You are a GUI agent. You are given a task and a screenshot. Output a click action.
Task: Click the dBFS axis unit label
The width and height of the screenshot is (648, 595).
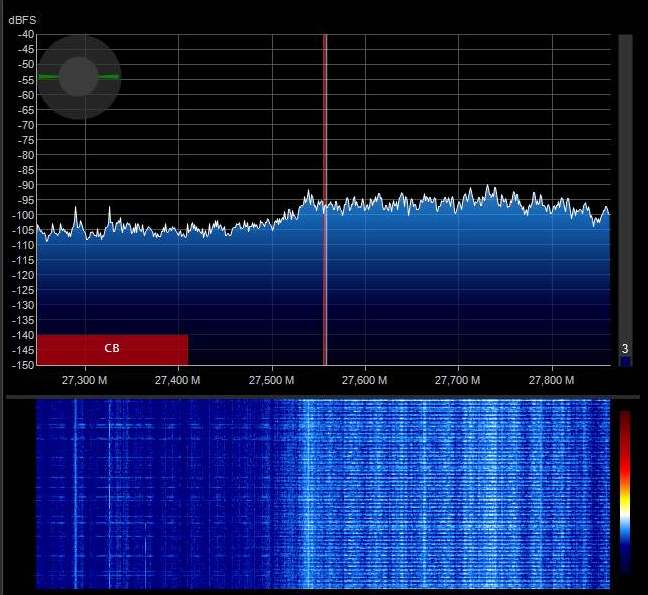pos(22,19)
